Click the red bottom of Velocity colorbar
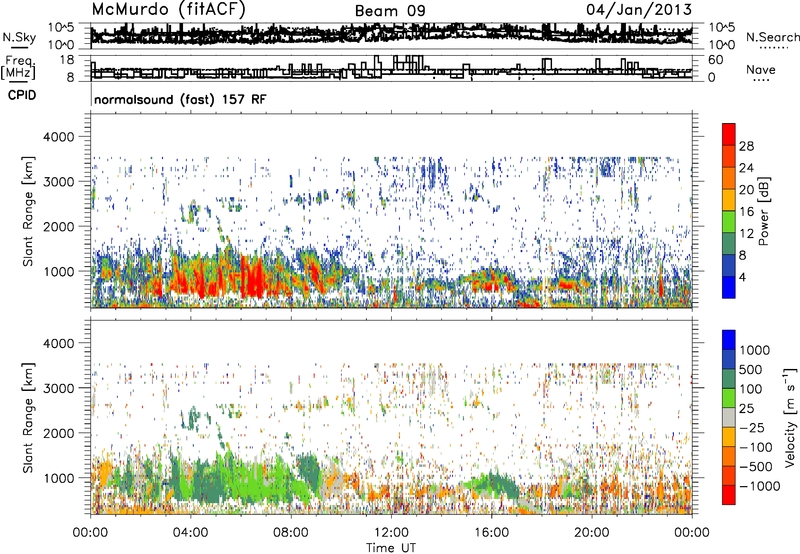800x554 pixels. click(x=729, y=495)
